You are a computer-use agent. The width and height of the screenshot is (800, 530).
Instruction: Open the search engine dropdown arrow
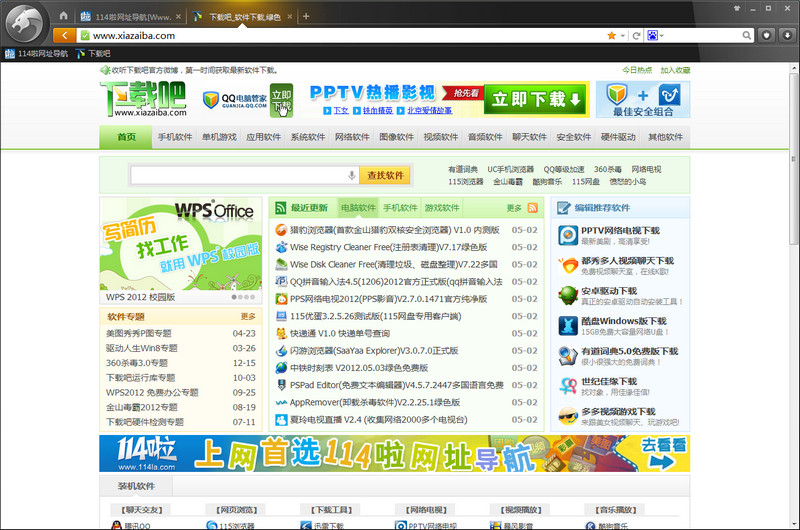(x=662, y=36)
